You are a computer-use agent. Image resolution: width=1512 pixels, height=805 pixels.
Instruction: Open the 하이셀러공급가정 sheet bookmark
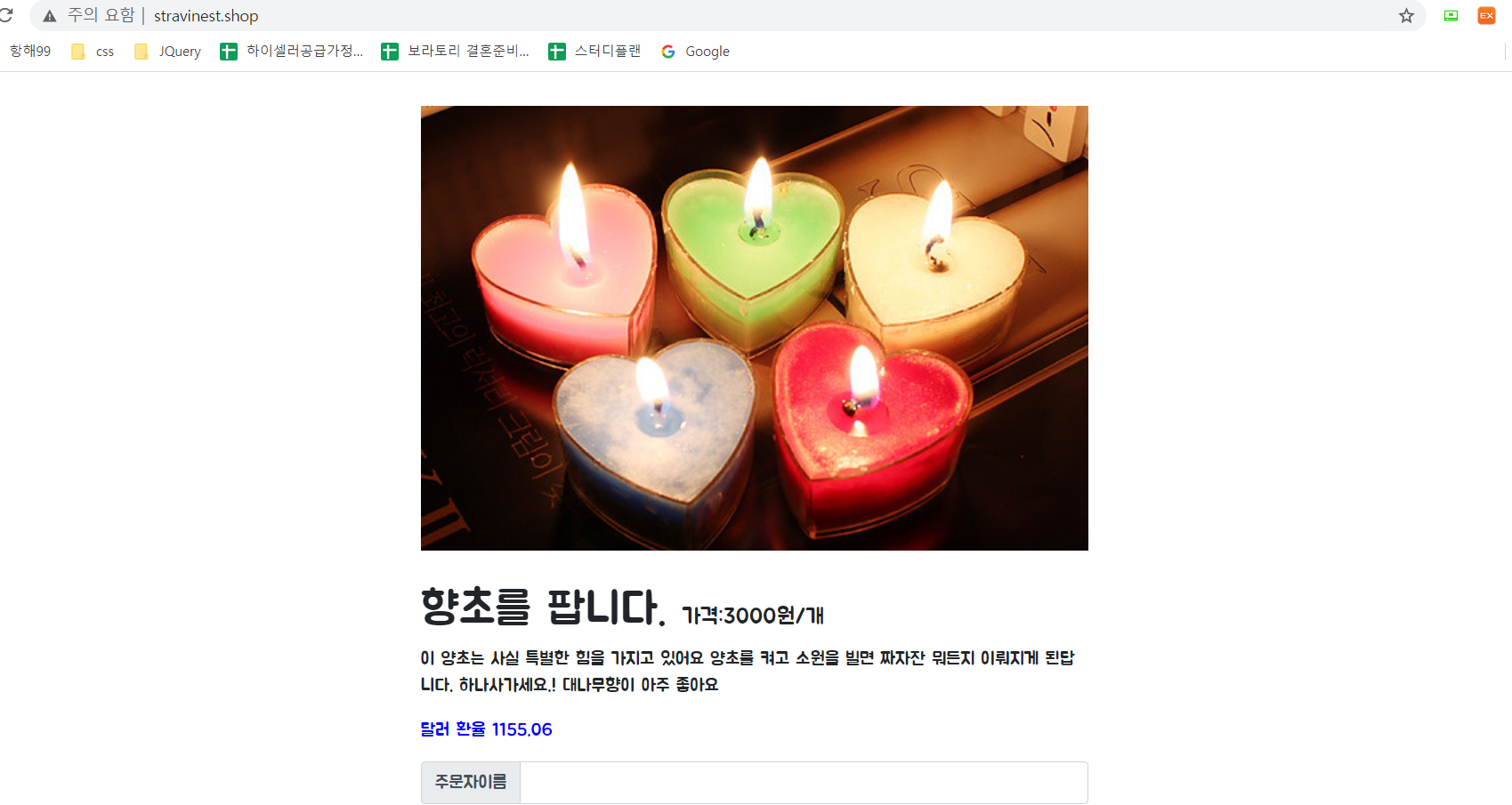point(292,52)
